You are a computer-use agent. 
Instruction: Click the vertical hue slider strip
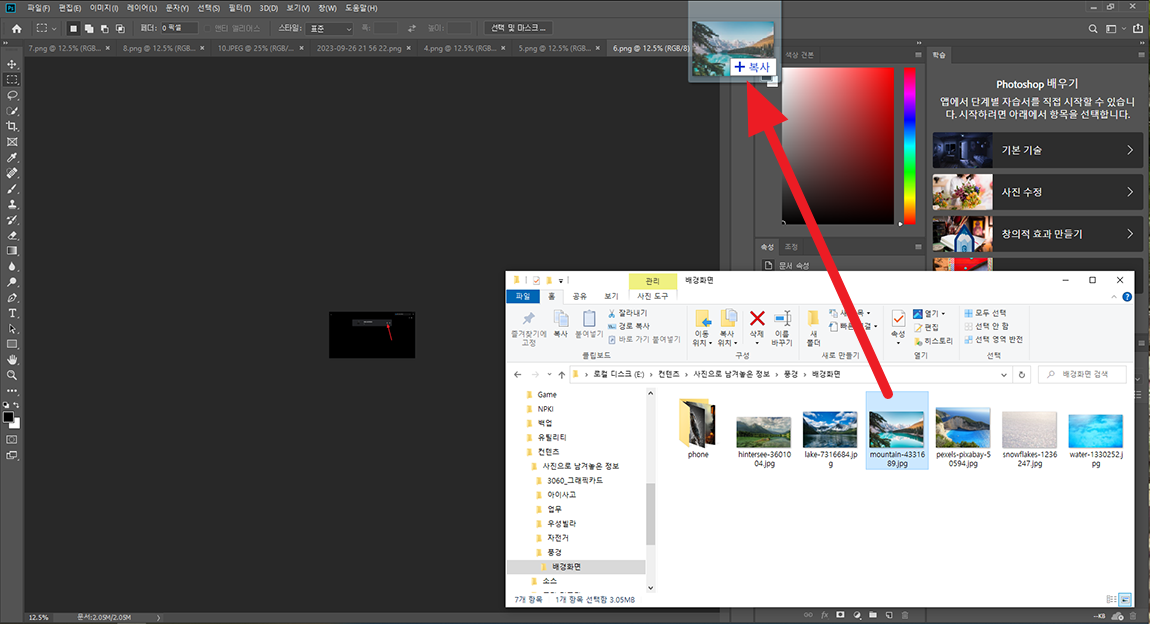click(909, 146)
